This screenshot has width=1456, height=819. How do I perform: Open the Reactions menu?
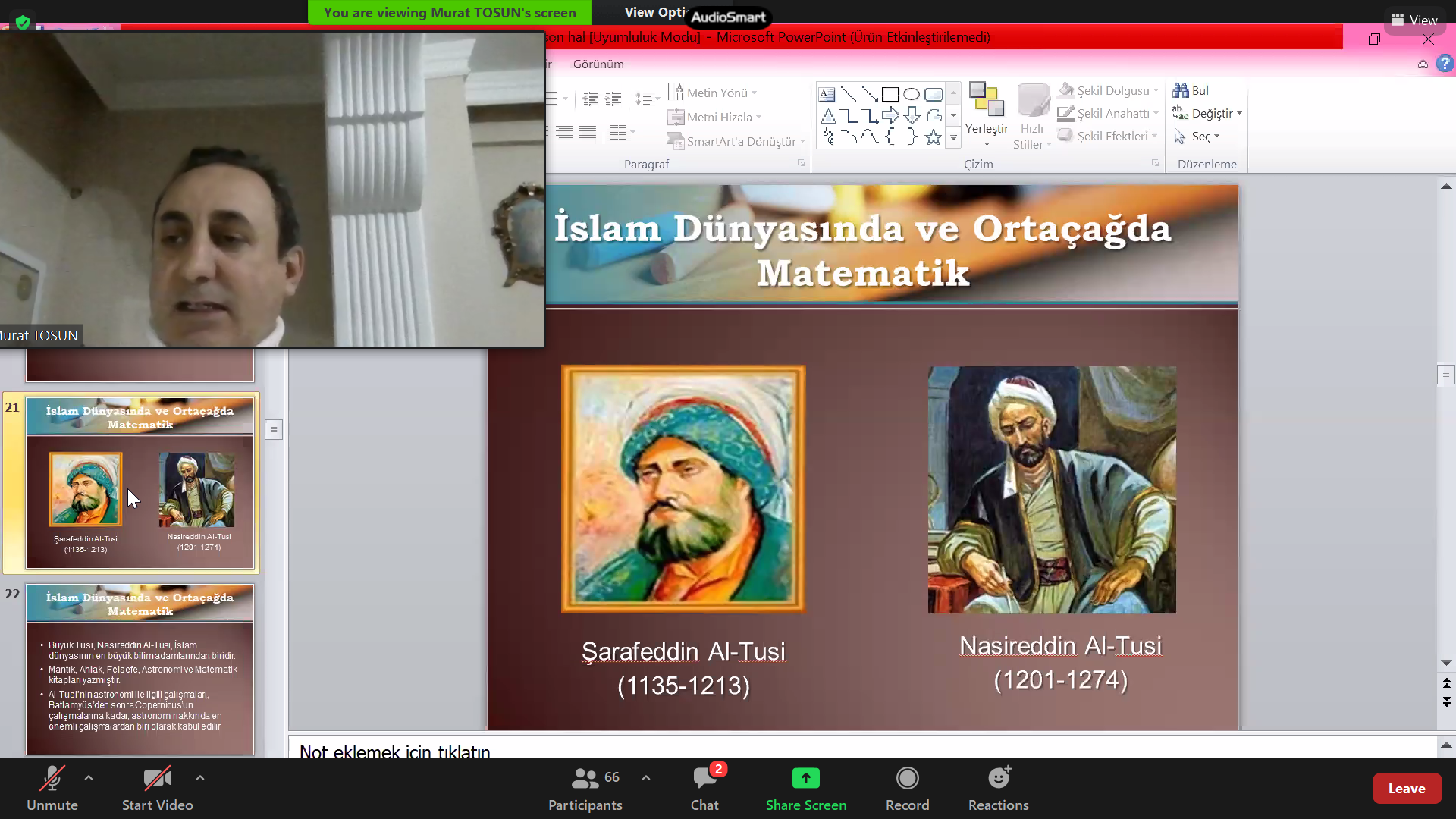tap(998, 789)
